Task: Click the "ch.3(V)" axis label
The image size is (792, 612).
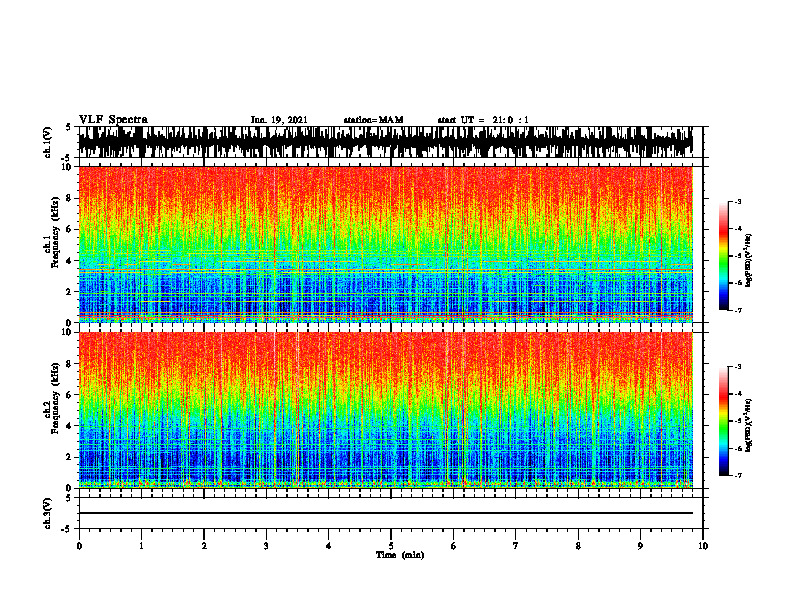Action: click(x=48, y=513)
